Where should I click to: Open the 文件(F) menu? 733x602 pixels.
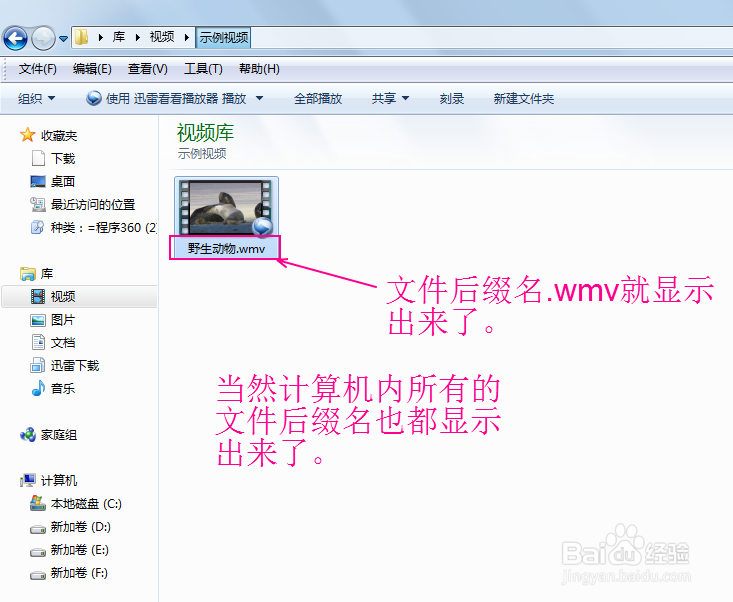[x=37, y=69]
